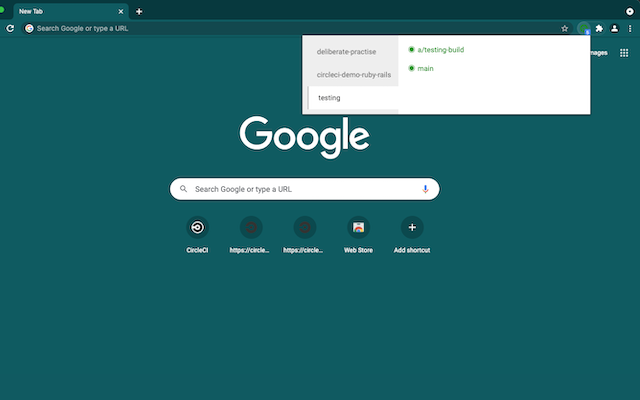Click the Google logo

(304, 137)
